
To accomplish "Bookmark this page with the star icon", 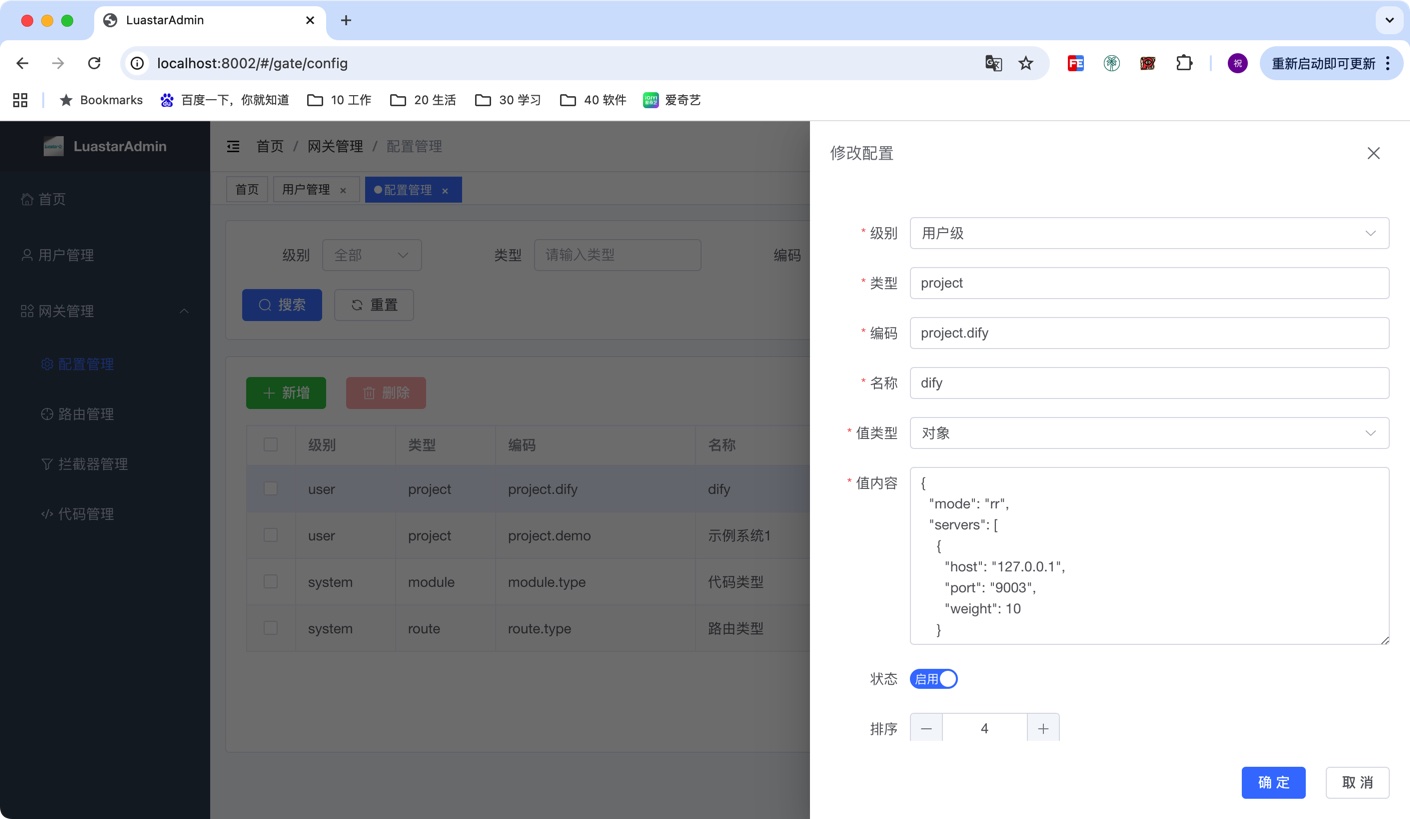I will coord(1026,63).
